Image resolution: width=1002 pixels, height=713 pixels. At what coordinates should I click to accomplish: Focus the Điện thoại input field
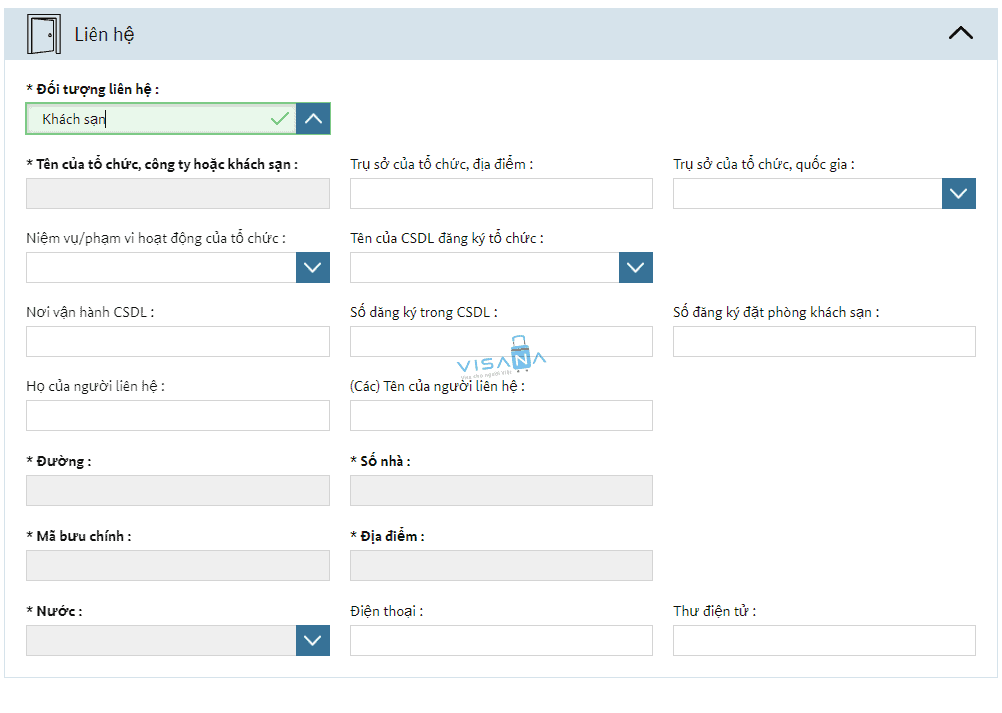[x=501, y=640]
